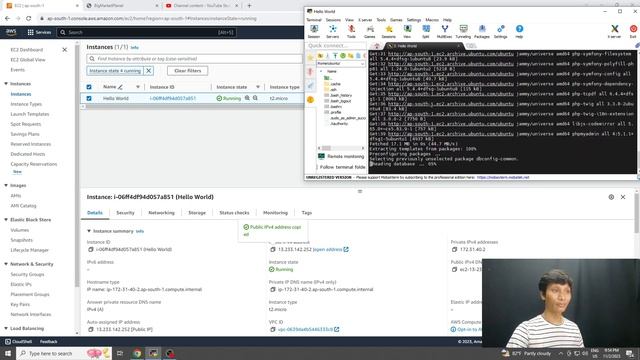Copy the VPC ID value
Screen dimensions: 640x360
273,329
